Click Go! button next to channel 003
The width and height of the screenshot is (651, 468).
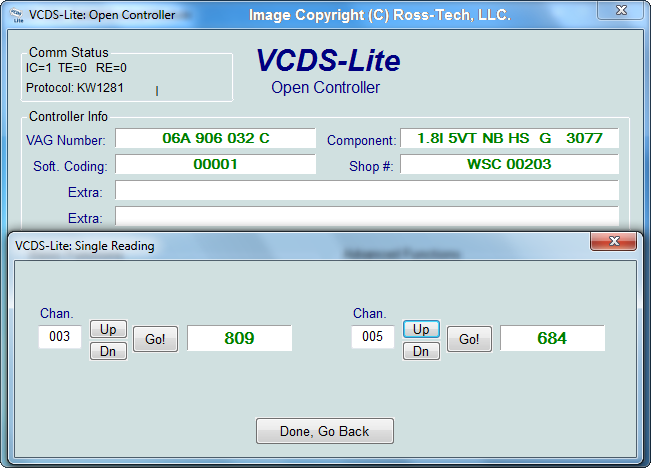[155, 339]
